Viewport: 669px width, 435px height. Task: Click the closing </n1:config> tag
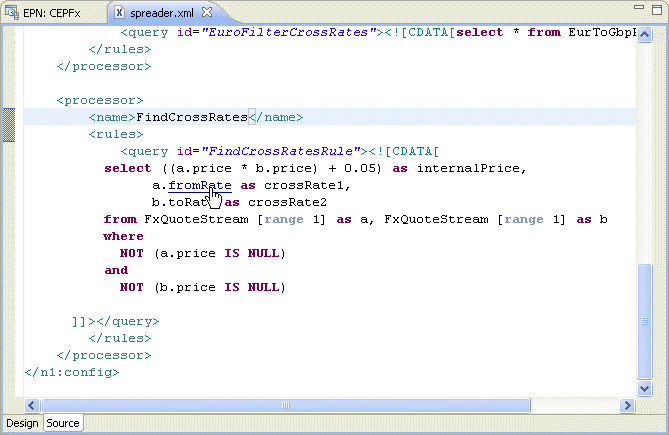tap(72, 372)
